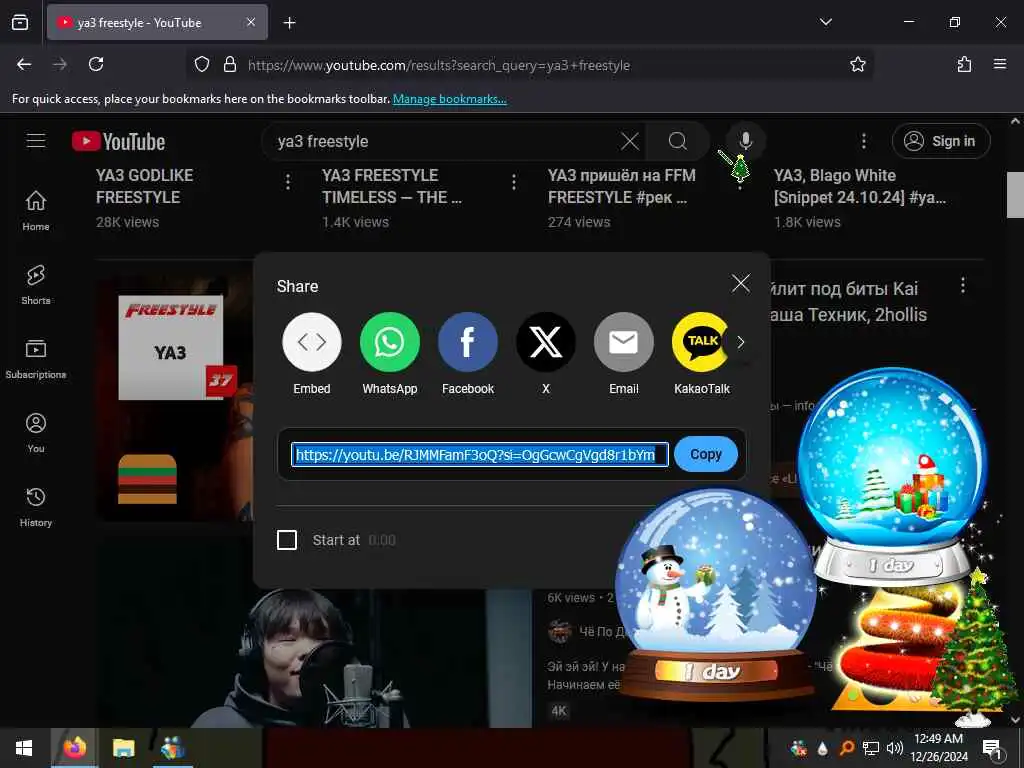Search with your voice microphone
This screenshot has width=1024, height=768.
(745, 141)
